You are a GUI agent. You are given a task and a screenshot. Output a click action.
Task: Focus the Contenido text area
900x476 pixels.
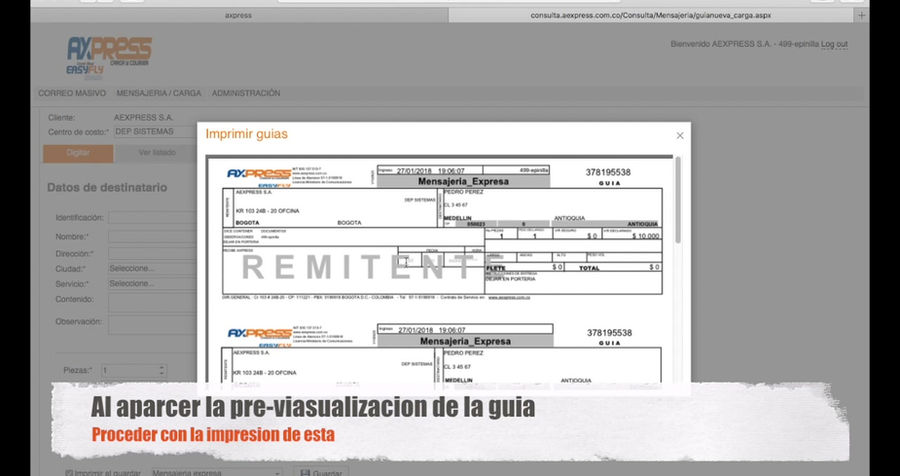coord(153,303)
